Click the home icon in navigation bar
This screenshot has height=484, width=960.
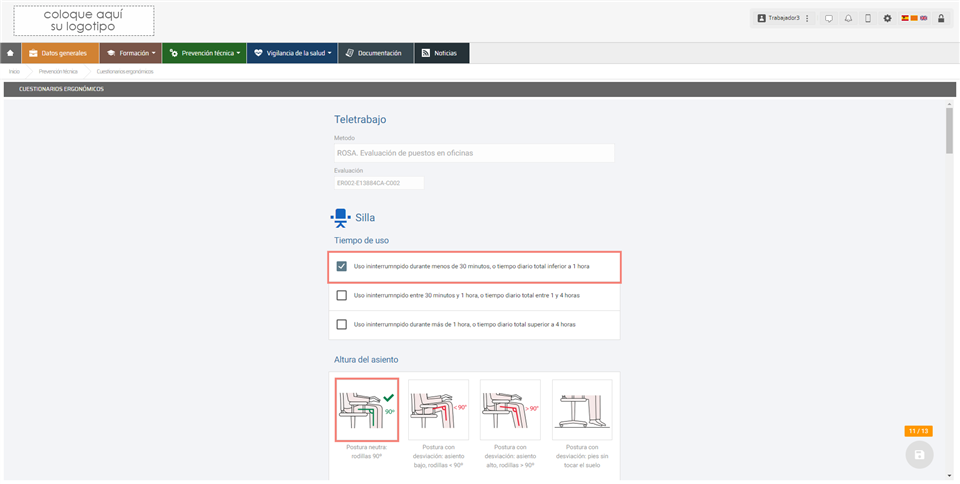(10, 53)
